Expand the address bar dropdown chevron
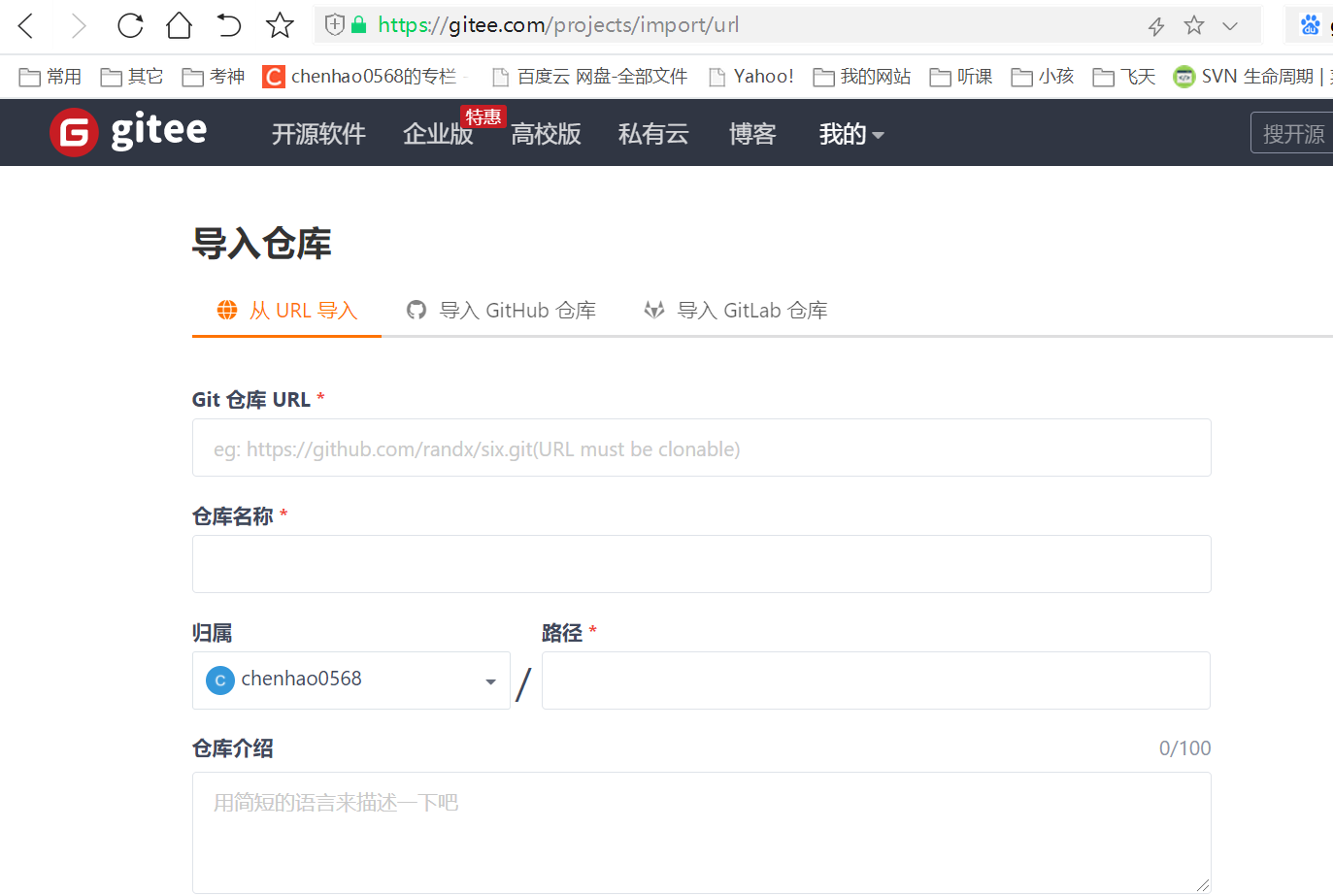 pos(1230,26)
